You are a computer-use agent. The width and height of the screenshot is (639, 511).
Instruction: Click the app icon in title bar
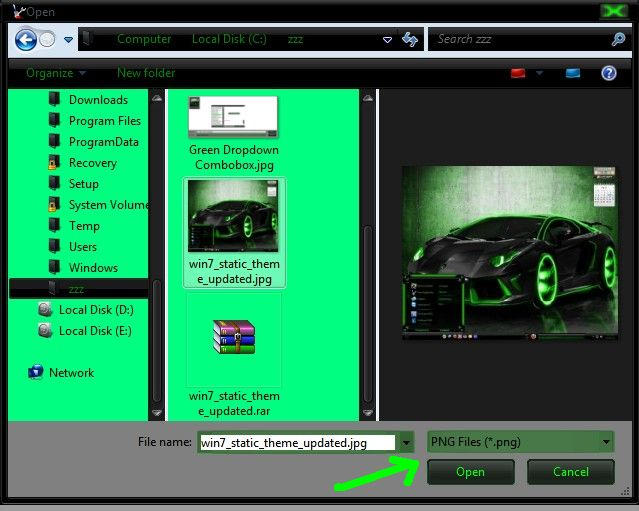18,11
